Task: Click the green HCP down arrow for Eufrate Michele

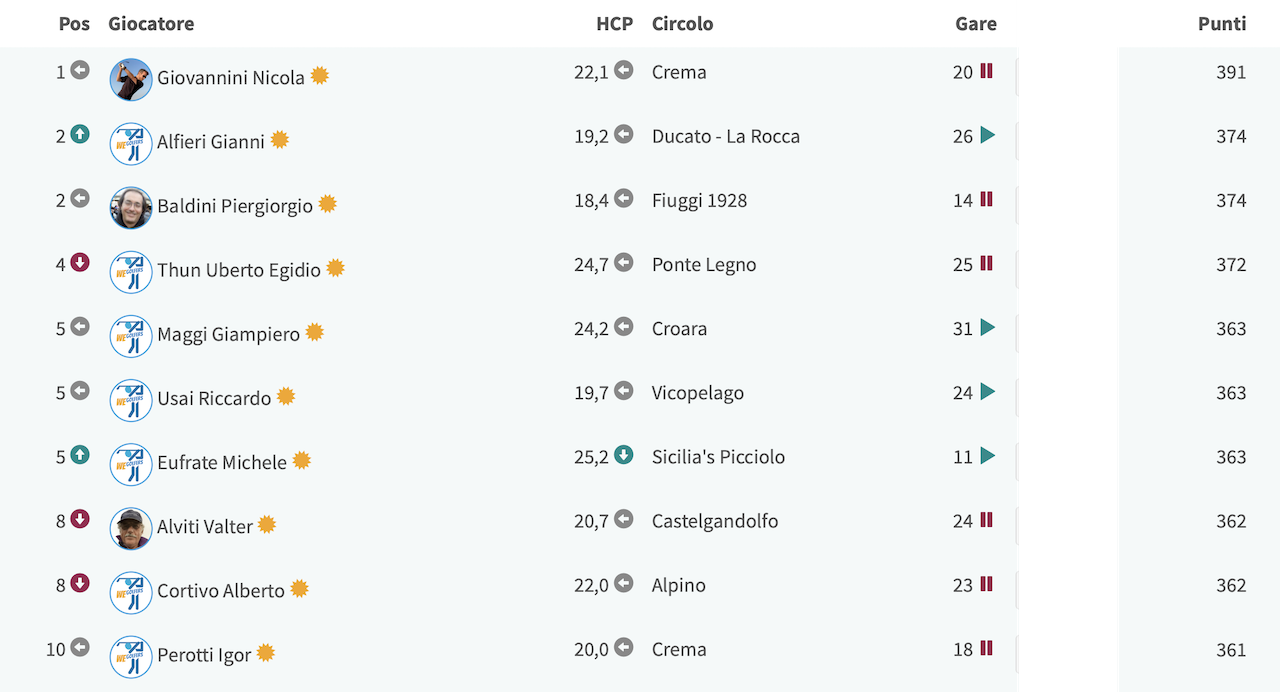Action: tap(624, 455)
